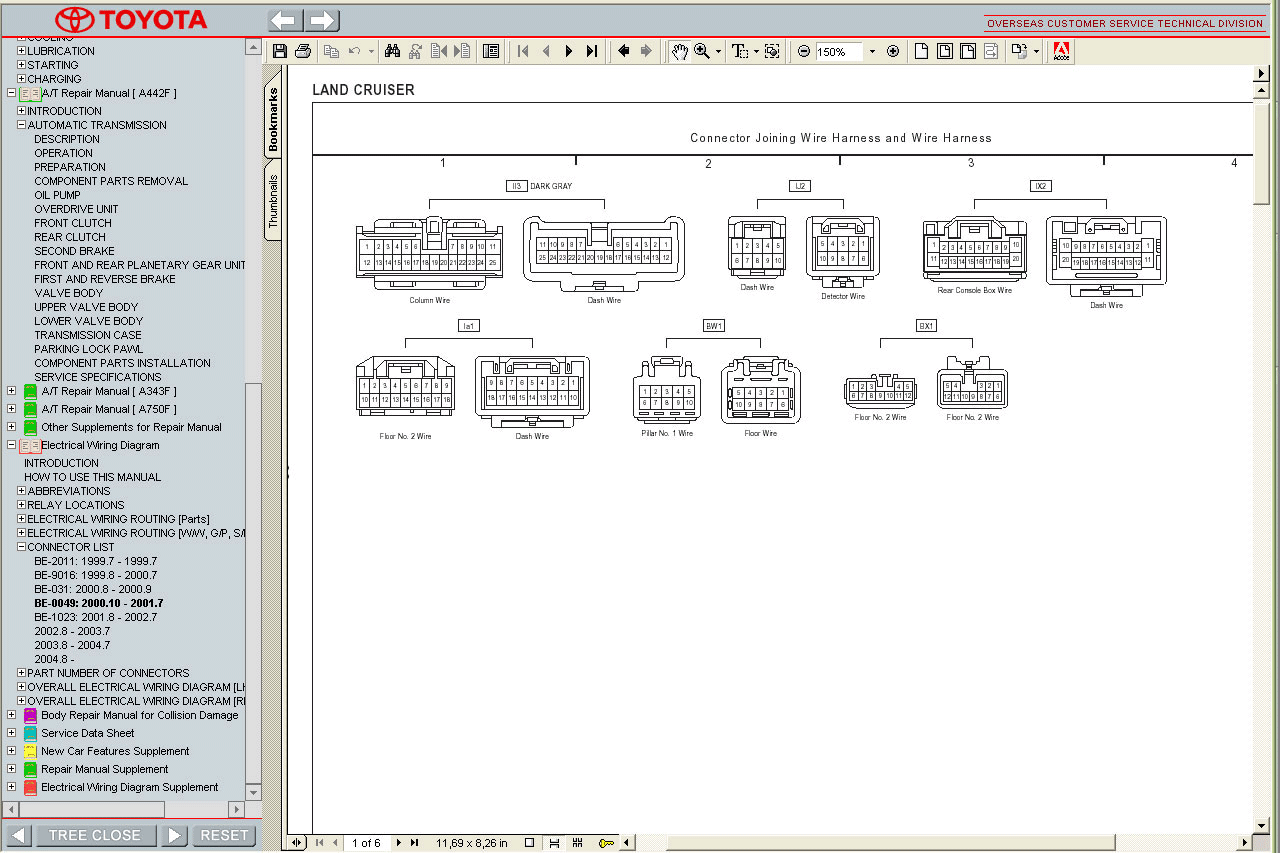
Task: Click the next page arrow in status bar
Action: pyautogui.click(x=399, y=843)
